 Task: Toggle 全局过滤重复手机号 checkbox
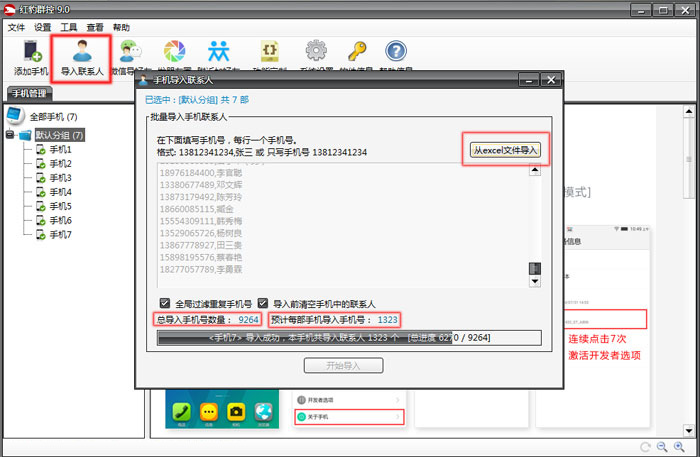[x=165, y=303]
